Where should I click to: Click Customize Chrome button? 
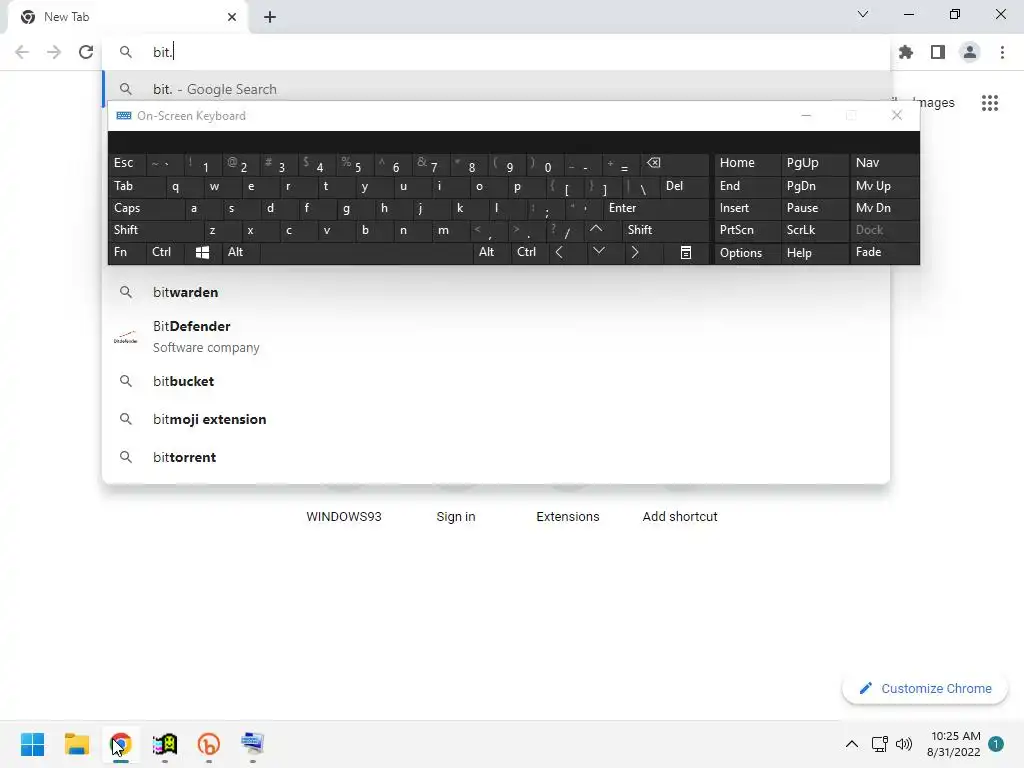pos(925,688)
